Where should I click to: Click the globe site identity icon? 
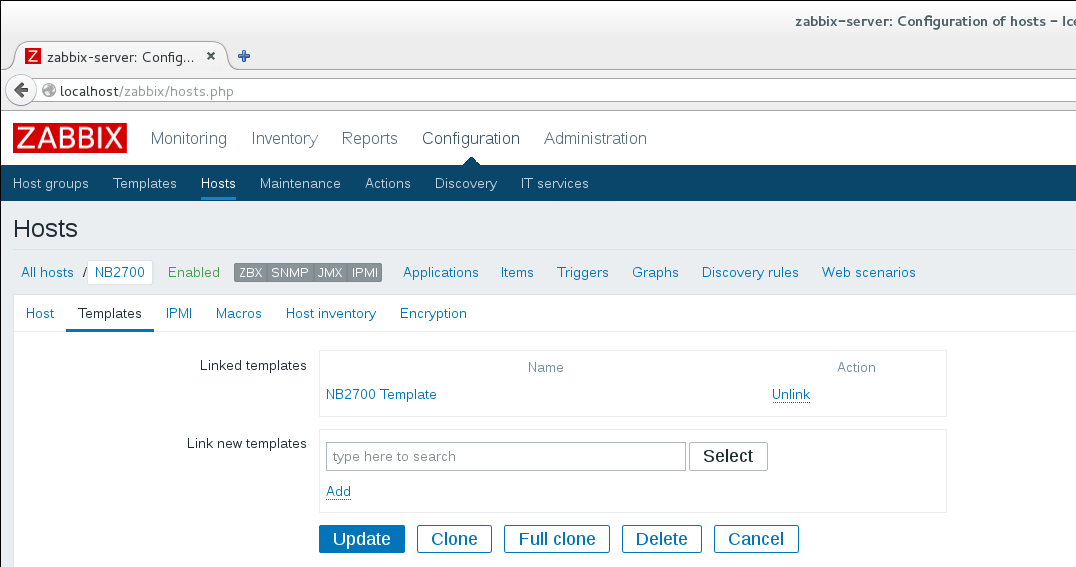(x=49, y=91)
